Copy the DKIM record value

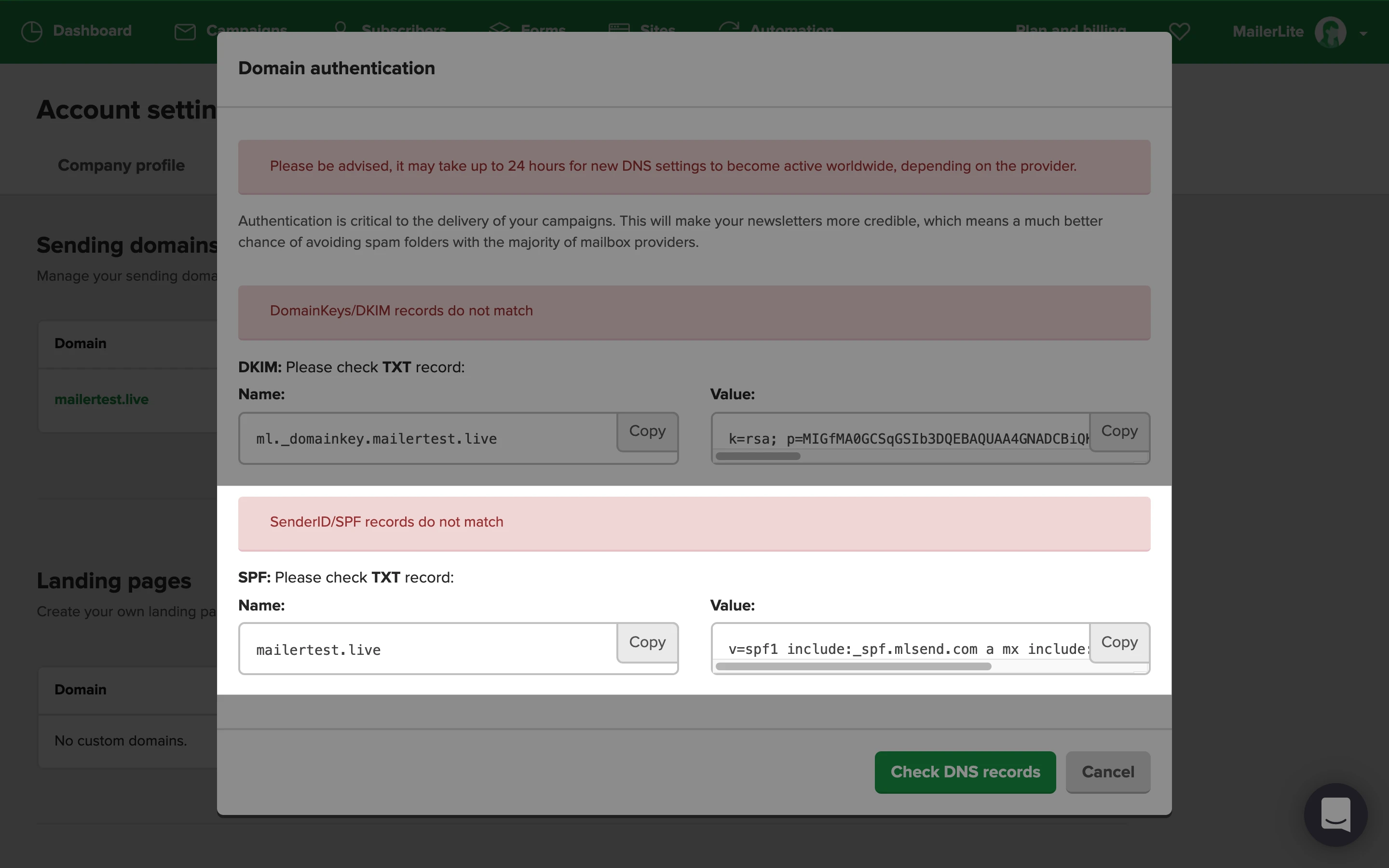(1118, 431)
